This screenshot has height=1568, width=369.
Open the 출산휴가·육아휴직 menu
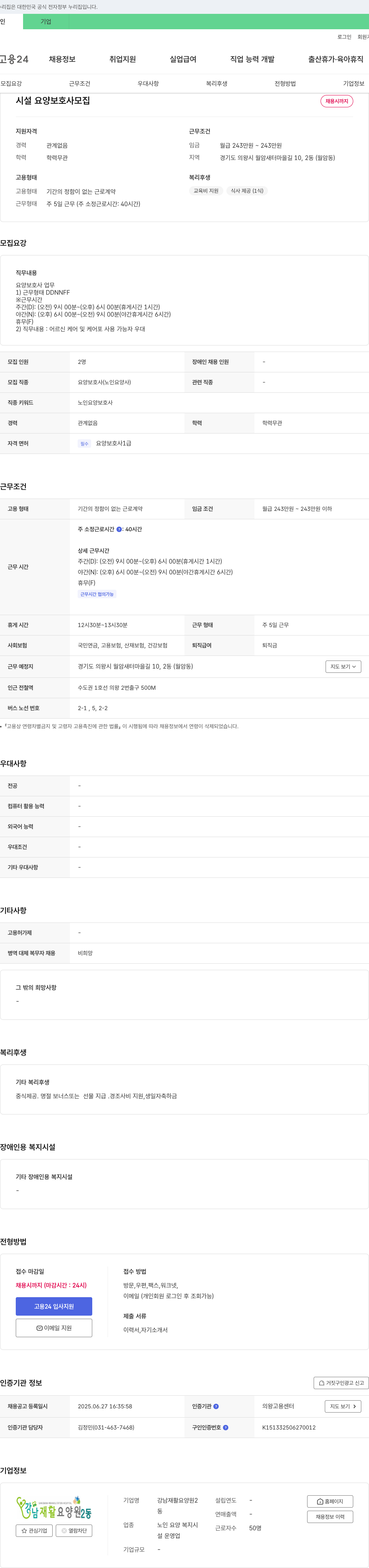point(336,59)
